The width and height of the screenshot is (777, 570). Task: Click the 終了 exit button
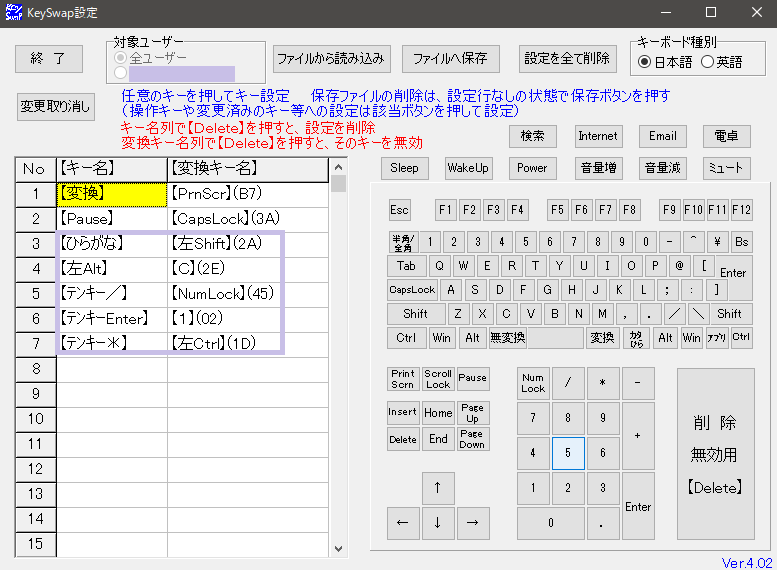click(x=49, y=59)
